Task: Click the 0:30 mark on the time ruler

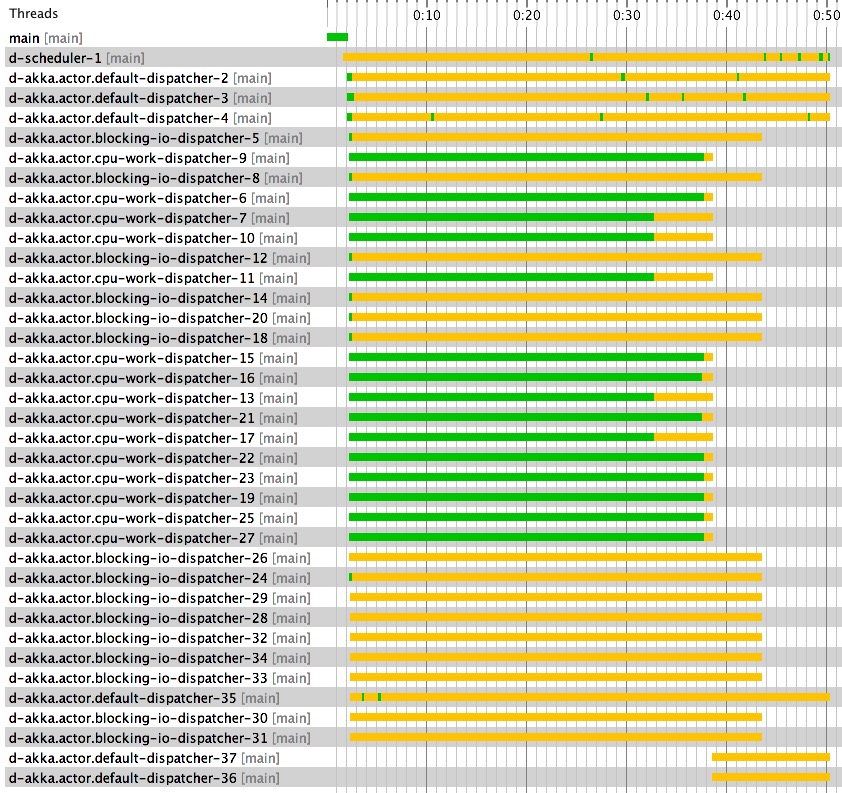Action: pos(626,15)
